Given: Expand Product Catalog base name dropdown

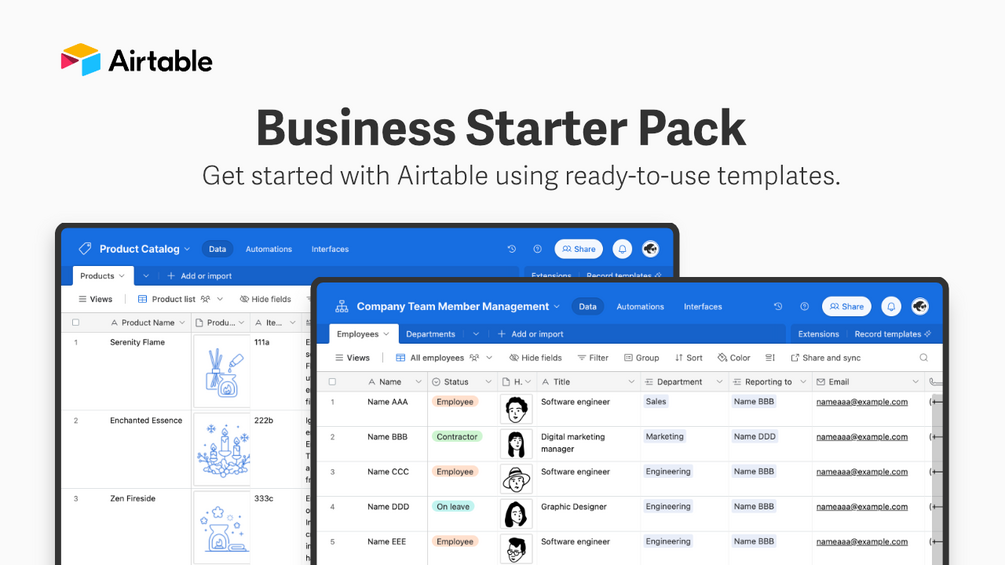Looking at the screenshot, I should [x=187, y=249].
